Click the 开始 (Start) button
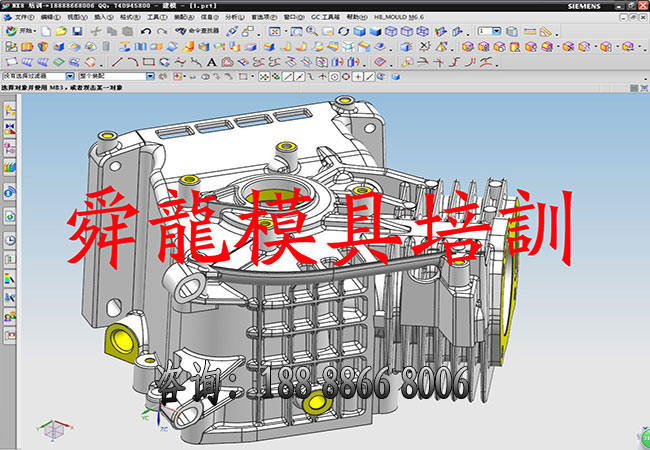650x450 pixels. tap(21, 31)
